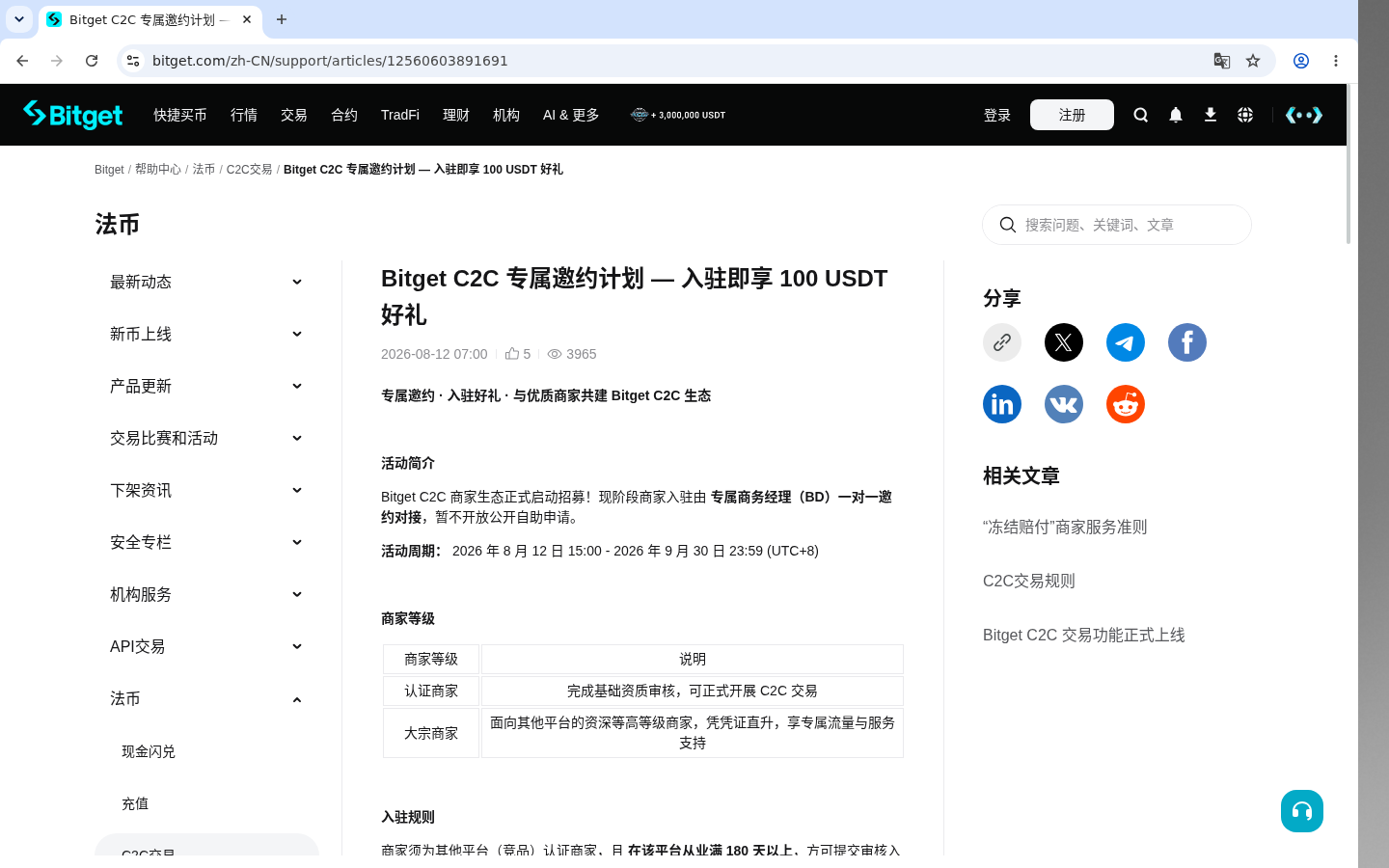
Task: Go to 法币 breadcrumb link
Action: 204,169
